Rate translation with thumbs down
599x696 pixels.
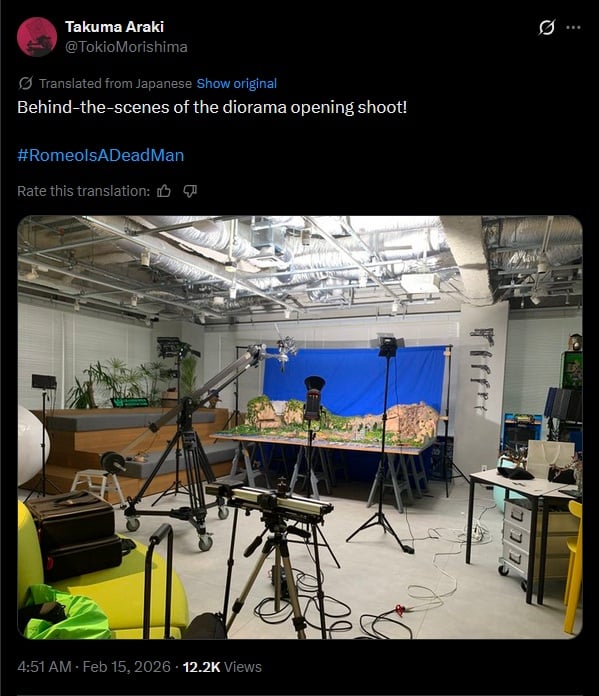[190, 191]
